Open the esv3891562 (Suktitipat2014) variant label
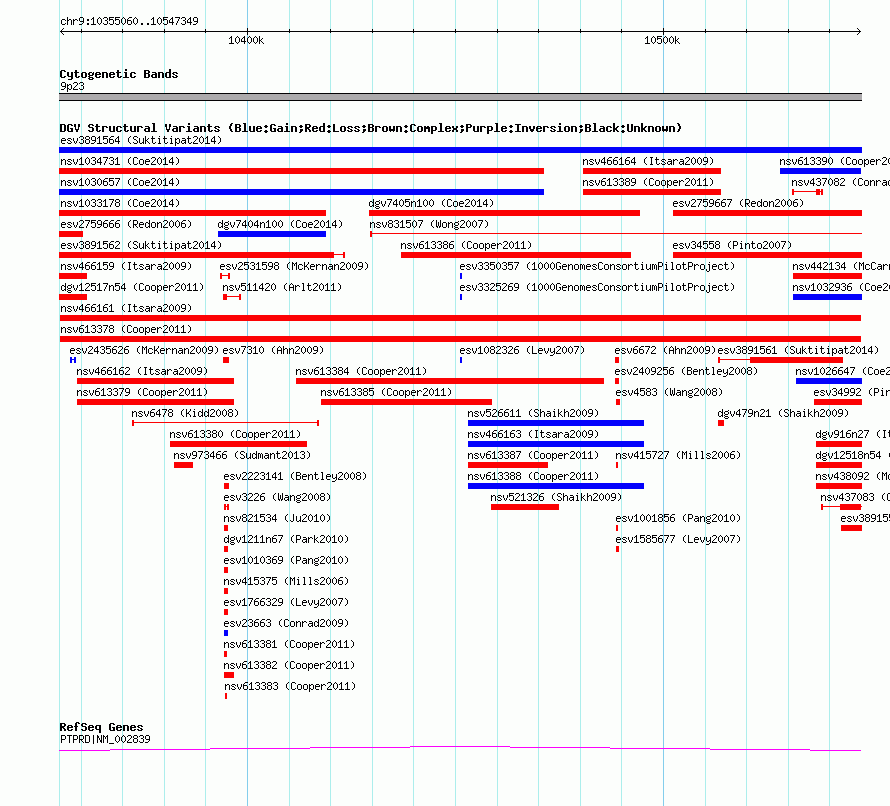 (x=141, y=245)
